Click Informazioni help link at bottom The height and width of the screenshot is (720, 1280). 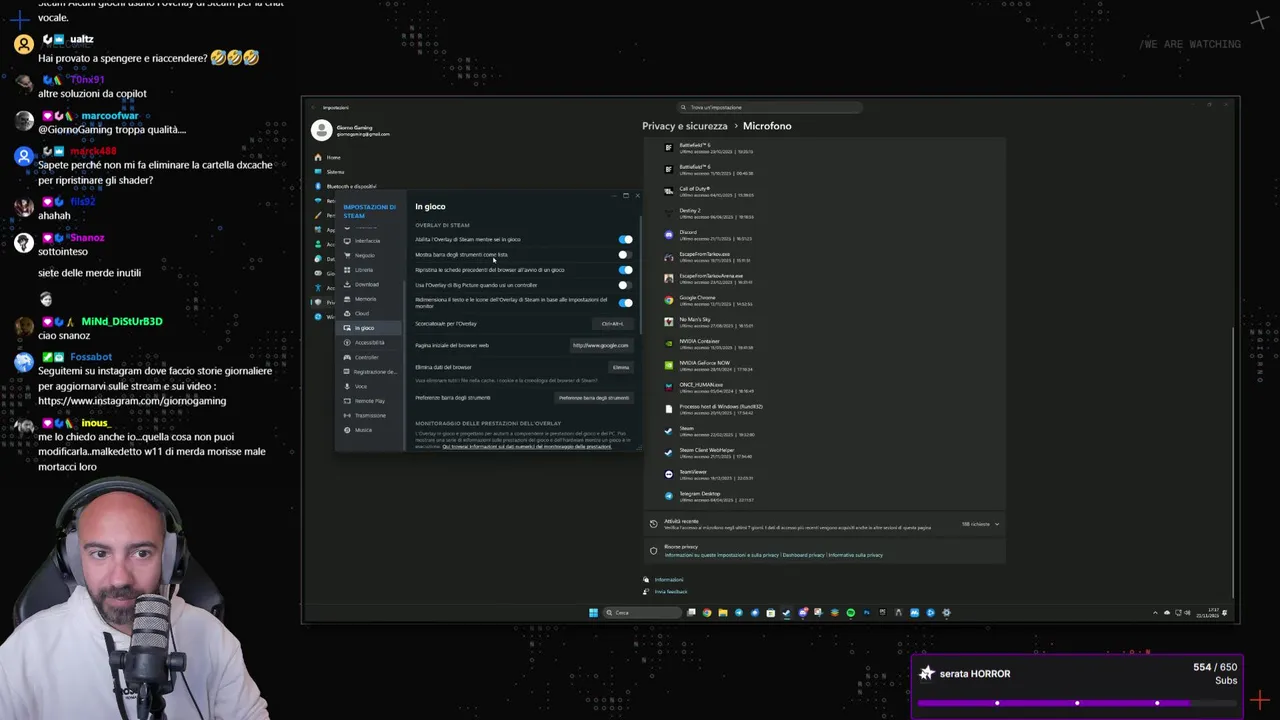coord(669,580)
